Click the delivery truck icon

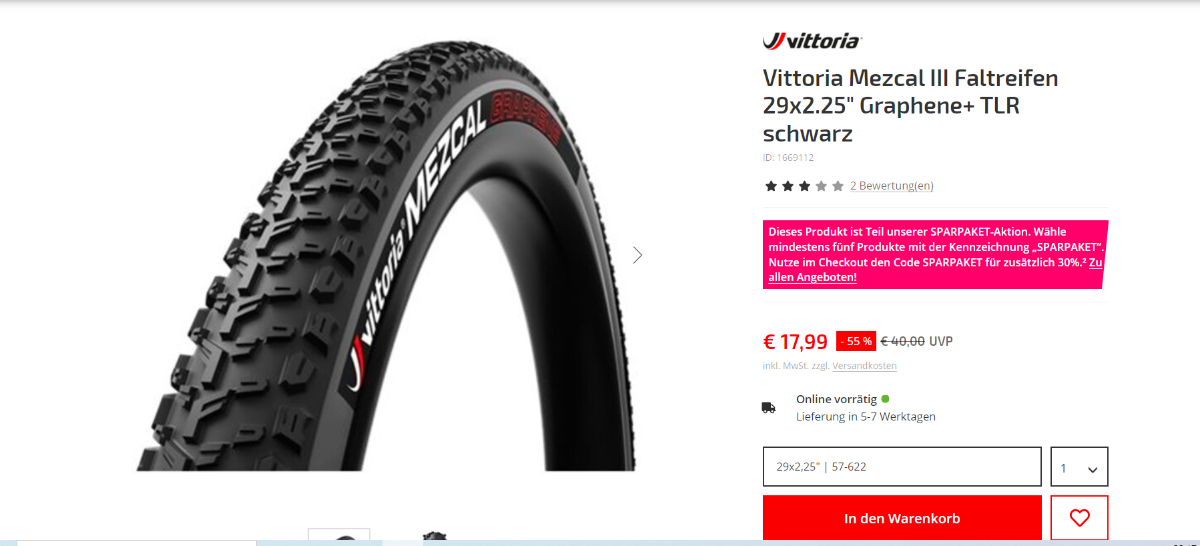point(768,407)
